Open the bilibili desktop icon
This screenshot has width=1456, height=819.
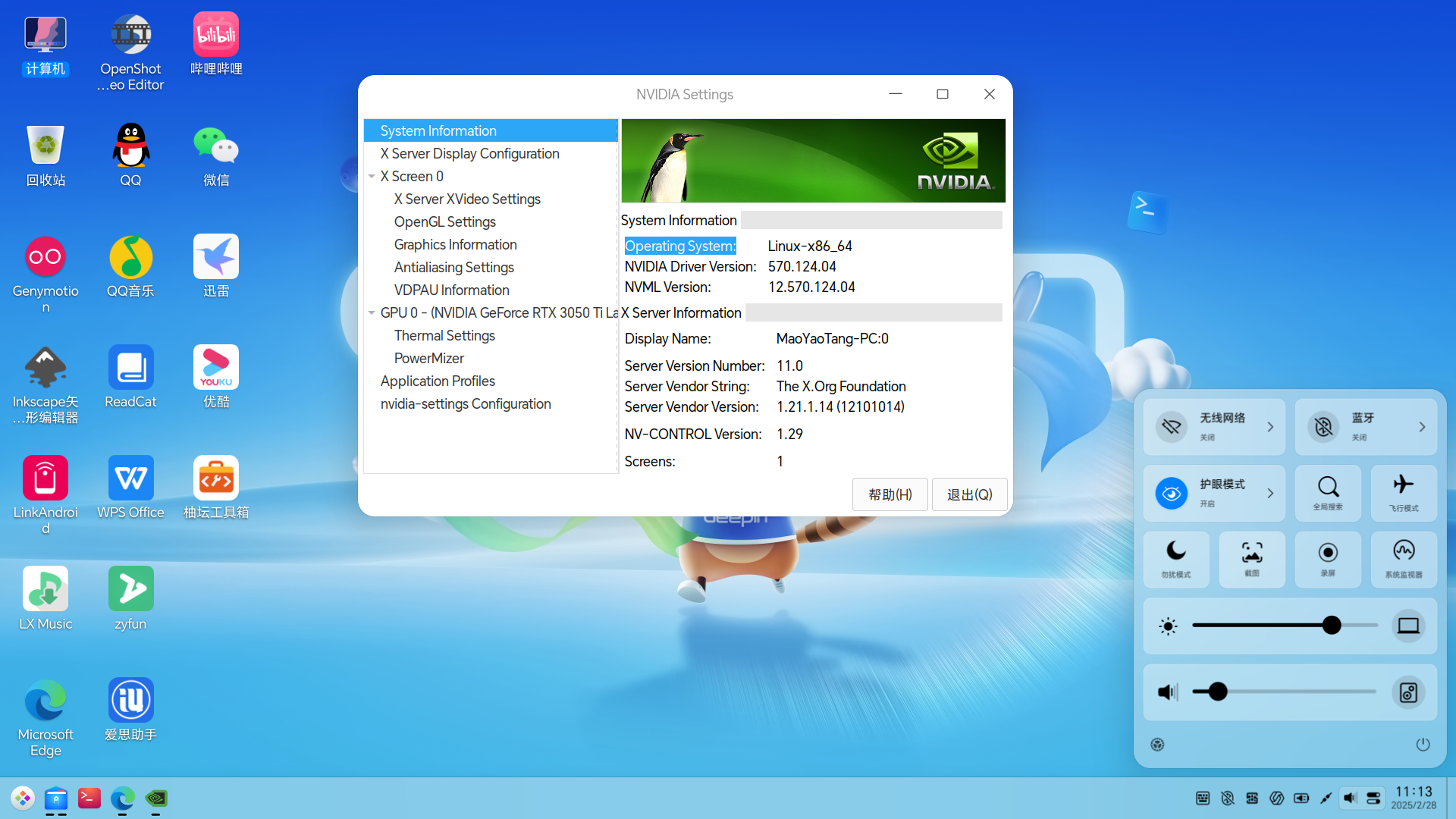[x=216, y=44]
